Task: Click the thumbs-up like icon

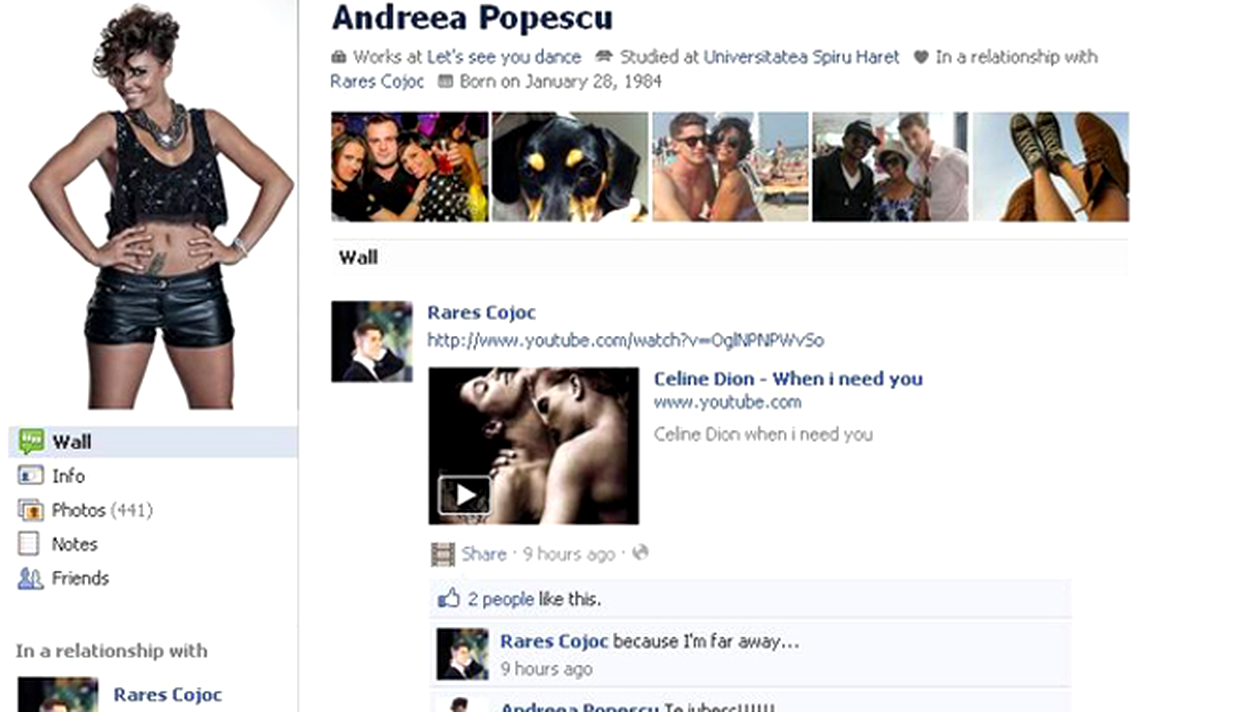Action: (449, 599)
